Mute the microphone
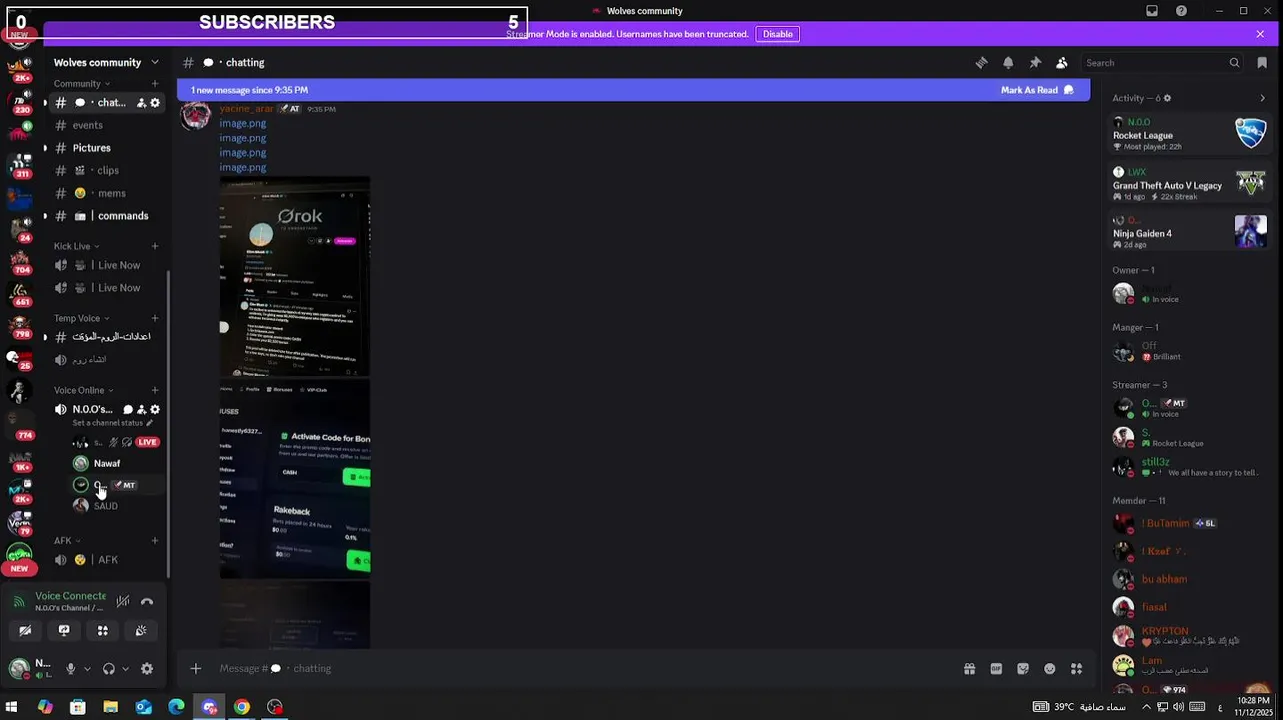1283x720 pixels. [x=70, y=669]
